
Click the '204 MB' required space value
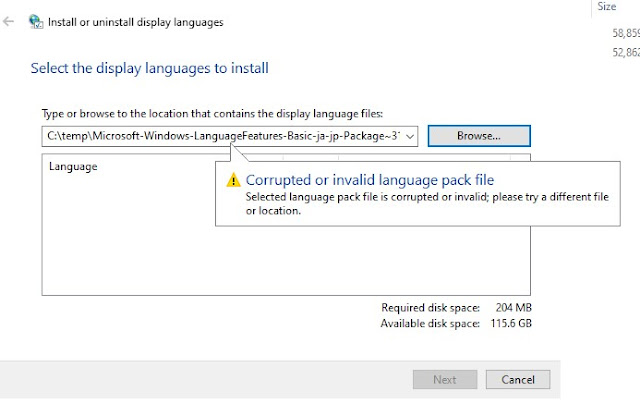tap(513, 307)
